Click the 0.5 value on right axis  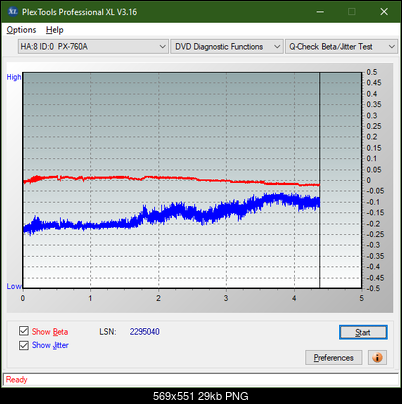point(372,72)
